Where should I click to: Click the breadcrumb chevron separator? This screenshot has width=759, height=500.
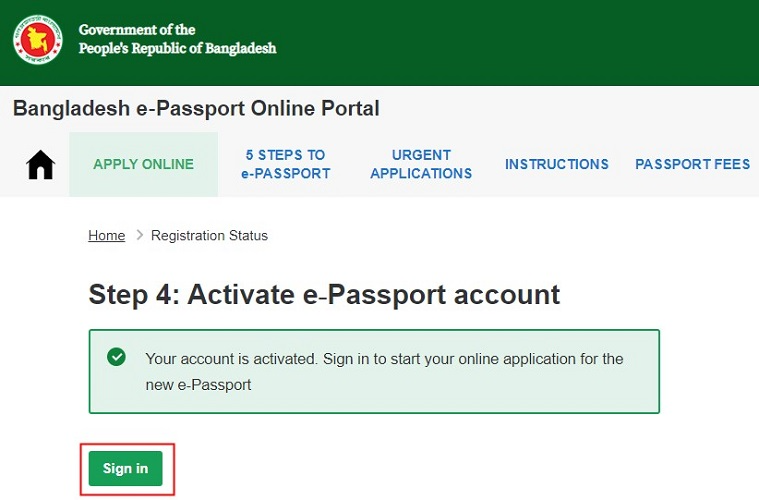pyautogui.click(x=138, y=236)
